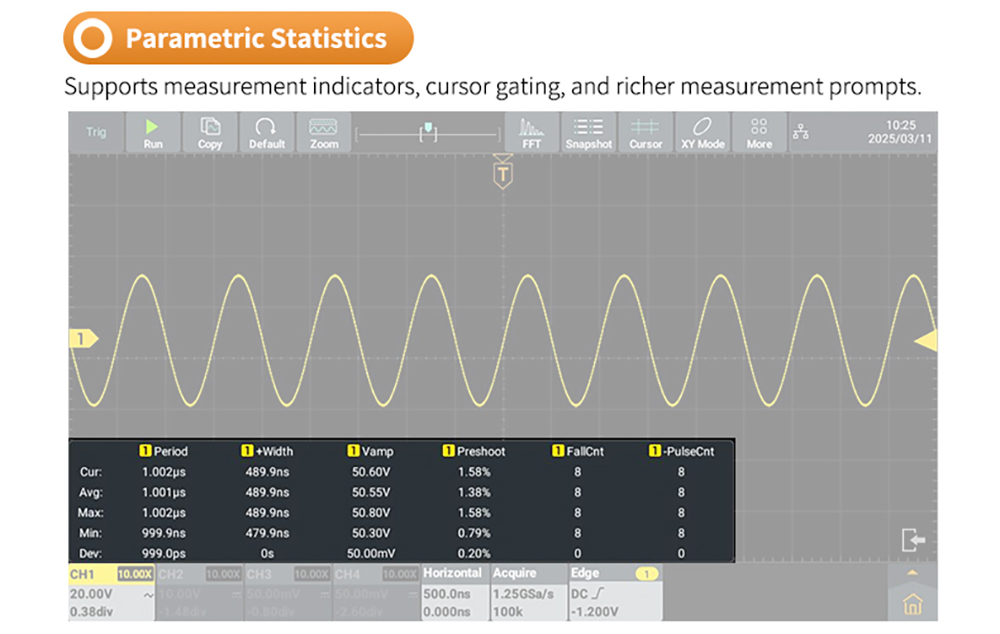The height and width of the screenshot is (634, 1000).
Task: Enable channel CH2
Action: point(197,591)
